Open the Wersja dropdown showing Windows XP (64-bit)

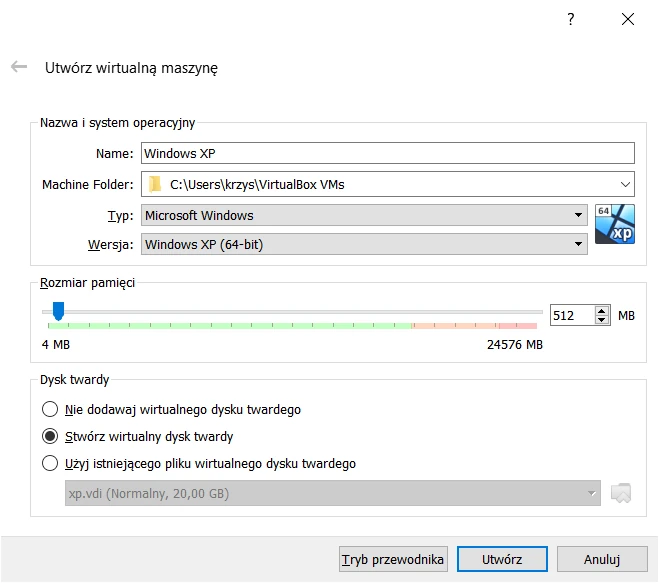click(x=364, y=244)
